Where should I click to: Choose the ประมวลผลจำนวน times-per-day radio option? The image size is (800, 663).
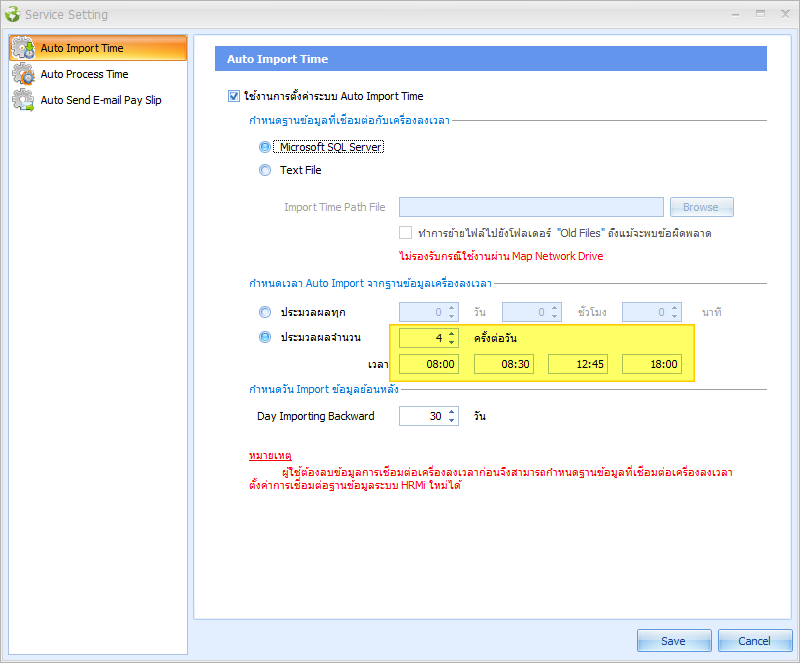[x=265, y=337]
